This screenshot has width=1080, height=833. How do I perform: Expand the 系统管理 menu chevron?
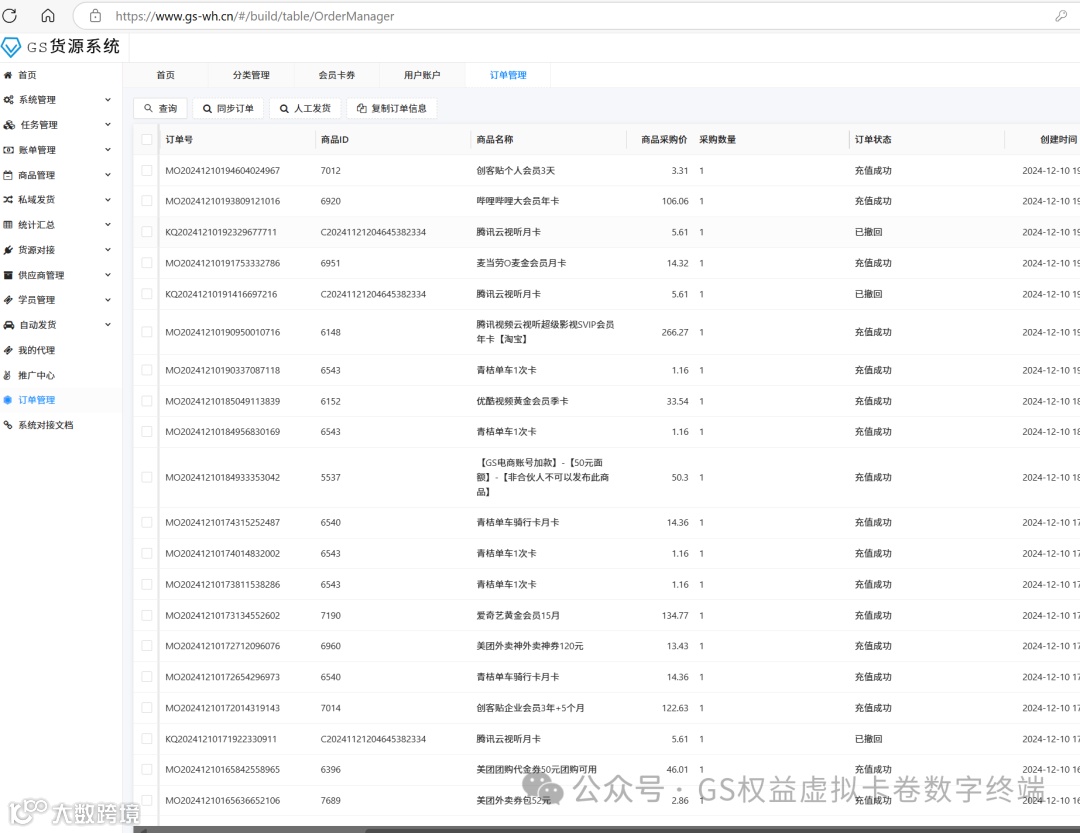click(x=108, y=100)
